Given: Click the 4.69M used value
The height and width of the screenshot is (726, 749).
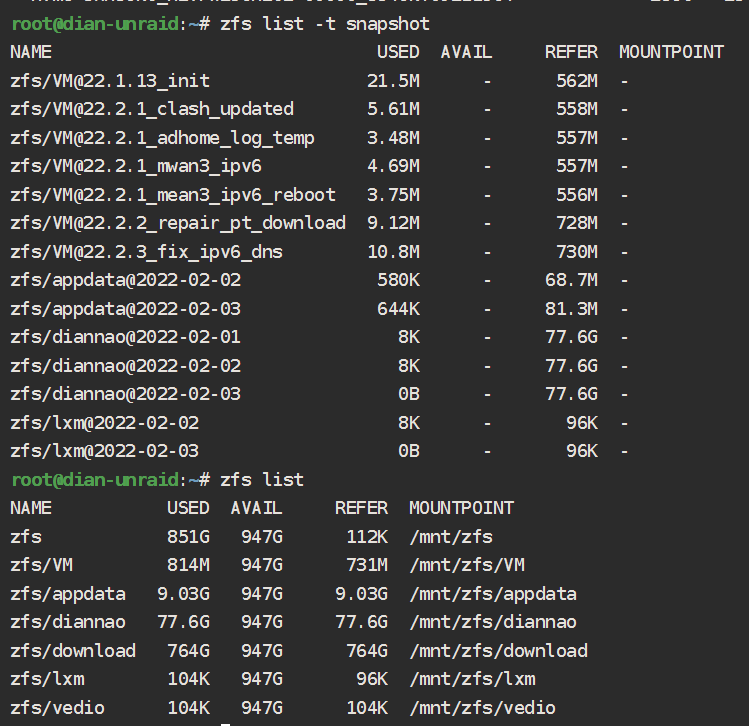Looking at the screenshot, I should tap(394, 166).
